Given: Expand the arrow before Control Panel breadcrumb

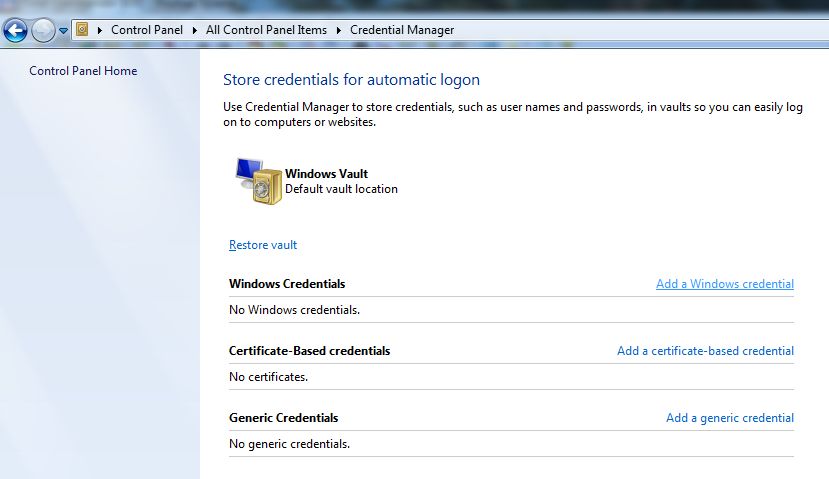Looking at the screenshot, I should pyautogui.click(x=99, y=30).
